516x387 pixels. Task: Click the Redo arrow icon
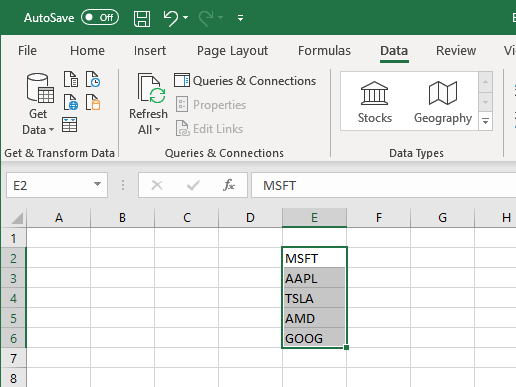click(206, 18)
